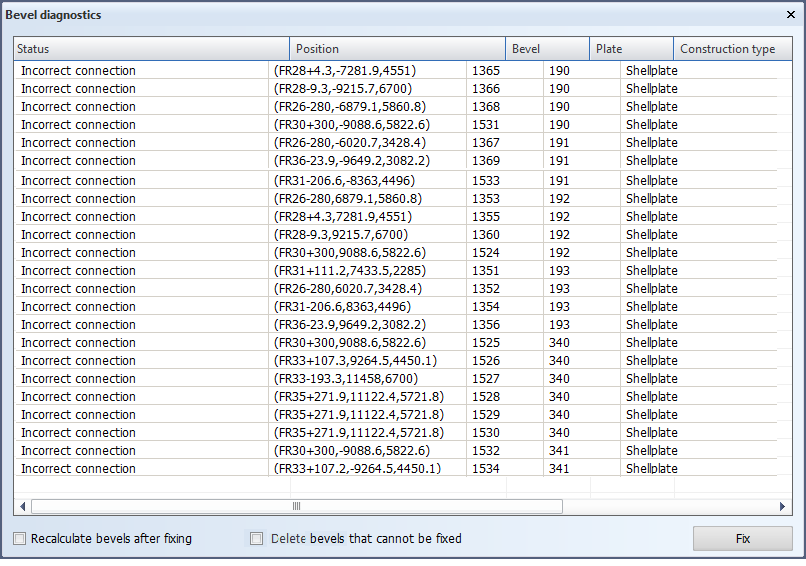The height and width of the screenshot is (566, 806).
Task: Select the row numbered 1527
Action: [485, 379]
